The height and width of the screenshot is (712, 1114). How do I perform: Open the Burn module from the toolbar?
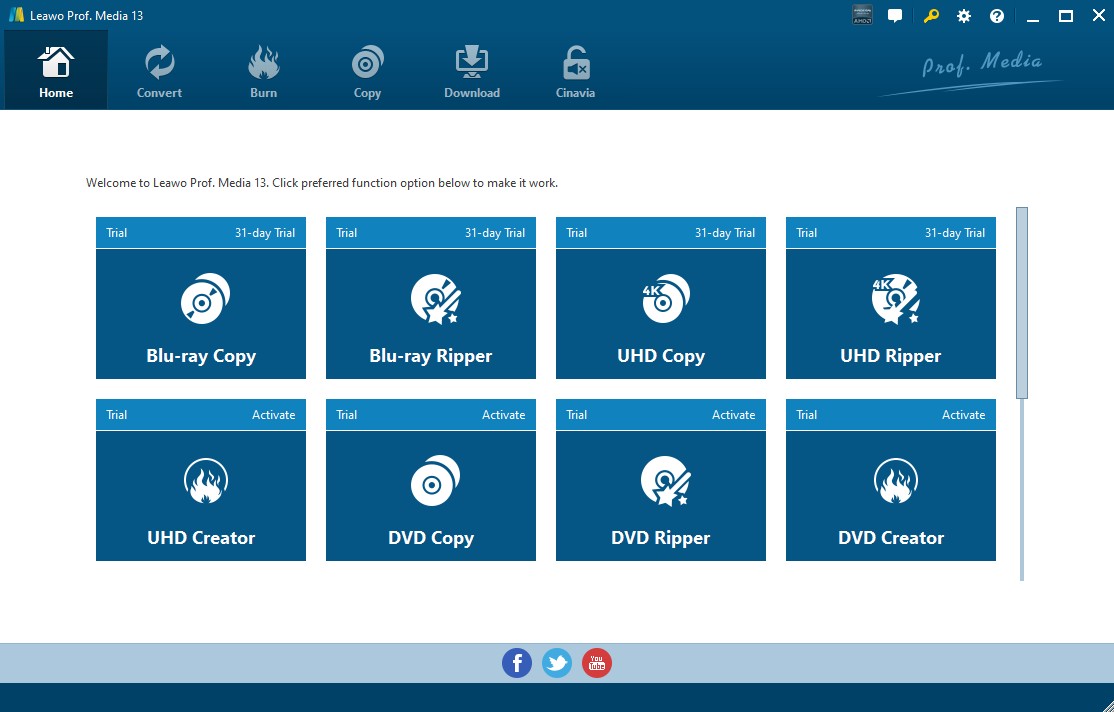pyautogui.click(x=263, y=69)
